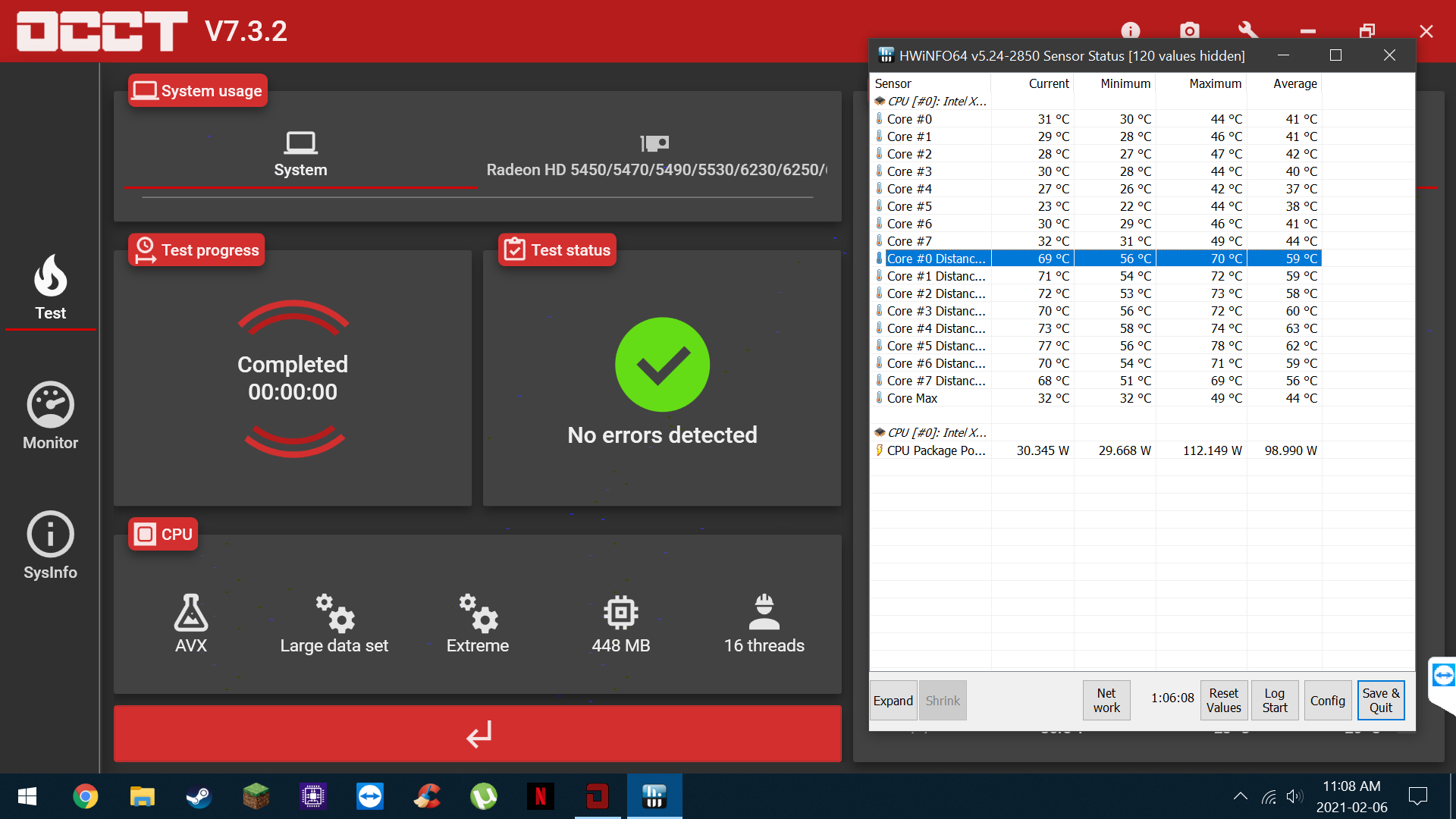Viewport: 1456px width, 819px height.
Task: Click the Large data set gears icon
Action: (334, 613)
